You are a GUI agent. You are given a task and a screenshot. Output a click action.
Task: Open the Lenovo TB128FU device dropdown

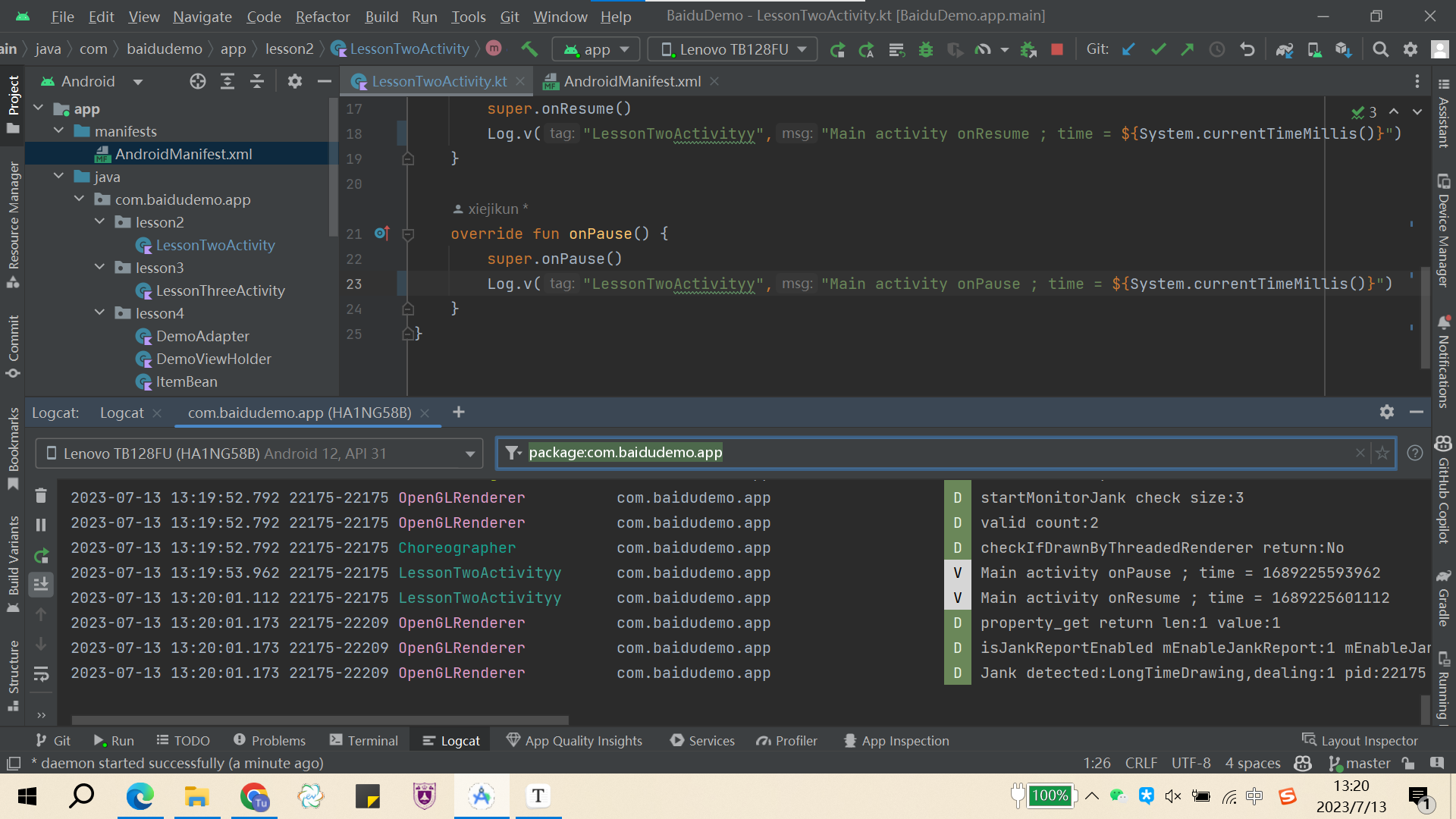click(733, 49)
